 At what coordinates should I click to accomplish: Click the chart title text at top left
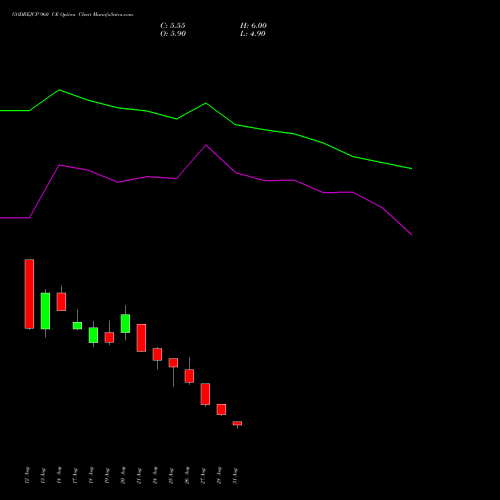(x=72, y=15)
